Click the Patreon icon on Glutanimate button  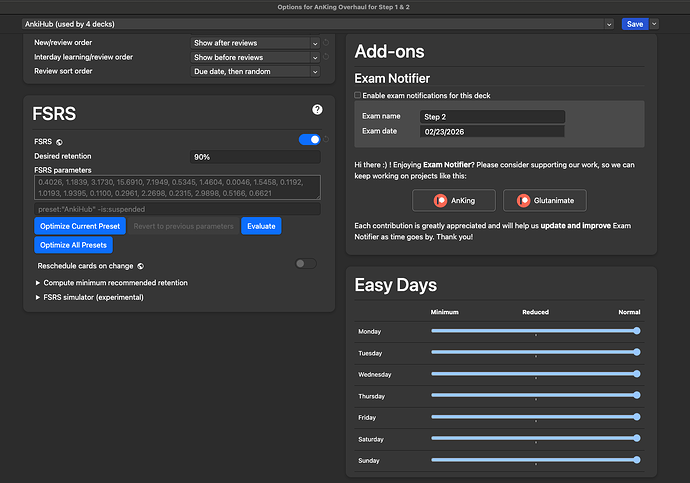[x=523, y=201]
